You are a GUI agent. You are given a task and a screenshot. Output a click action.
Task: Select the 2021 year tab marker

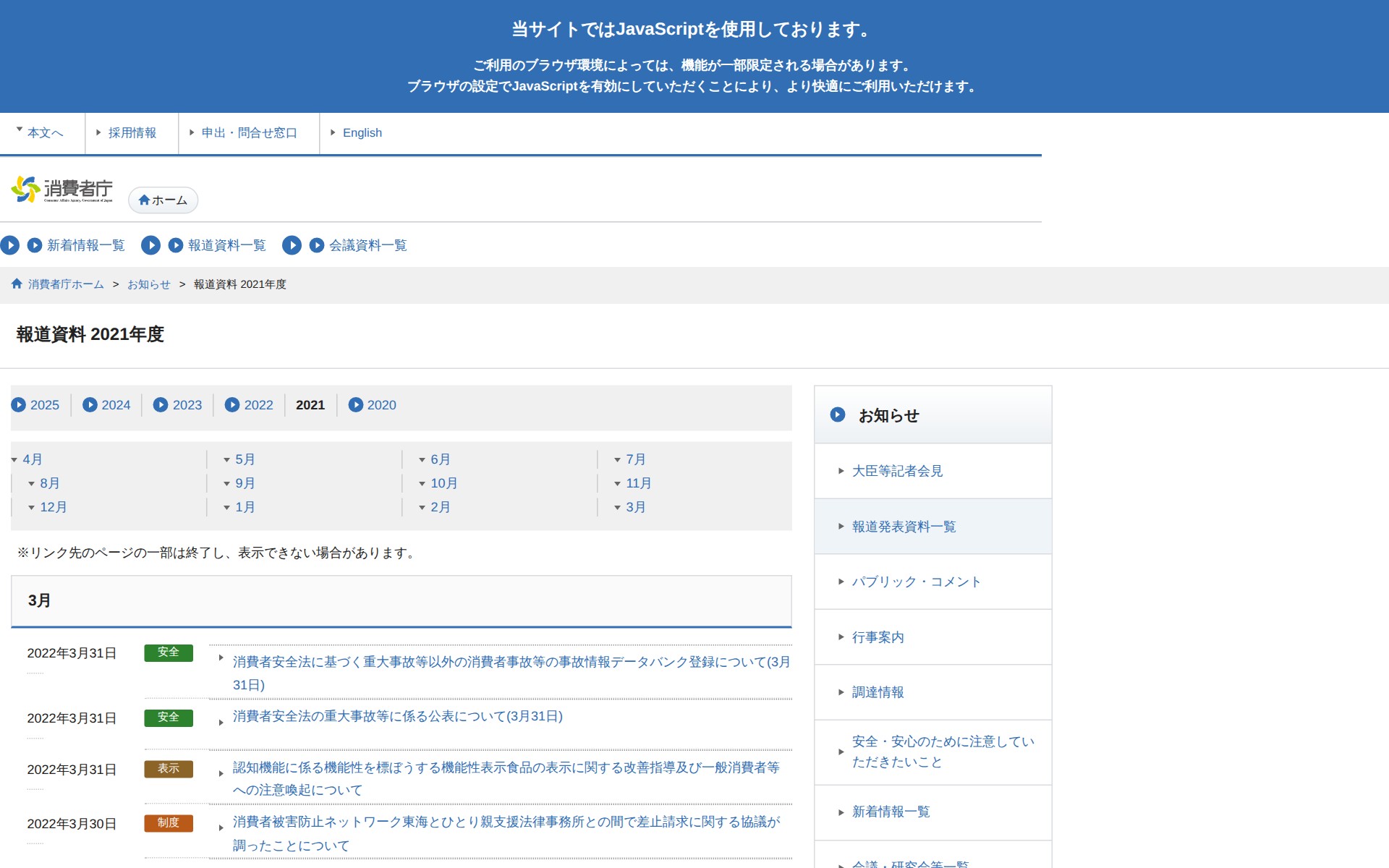coord(310,405)
